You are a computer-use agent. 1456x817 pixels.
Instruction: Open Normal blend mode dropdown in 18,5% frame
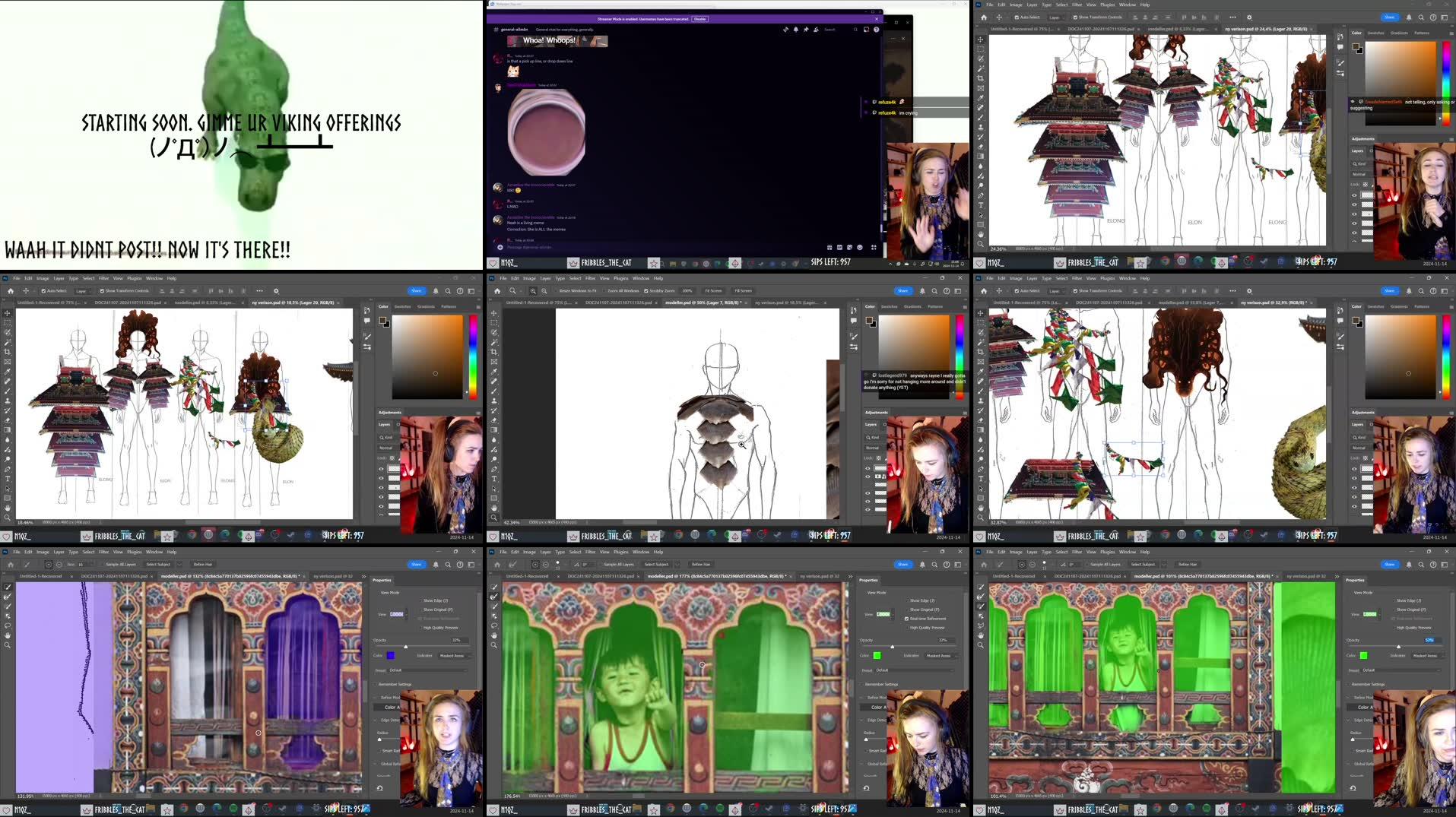coord(388,448)
